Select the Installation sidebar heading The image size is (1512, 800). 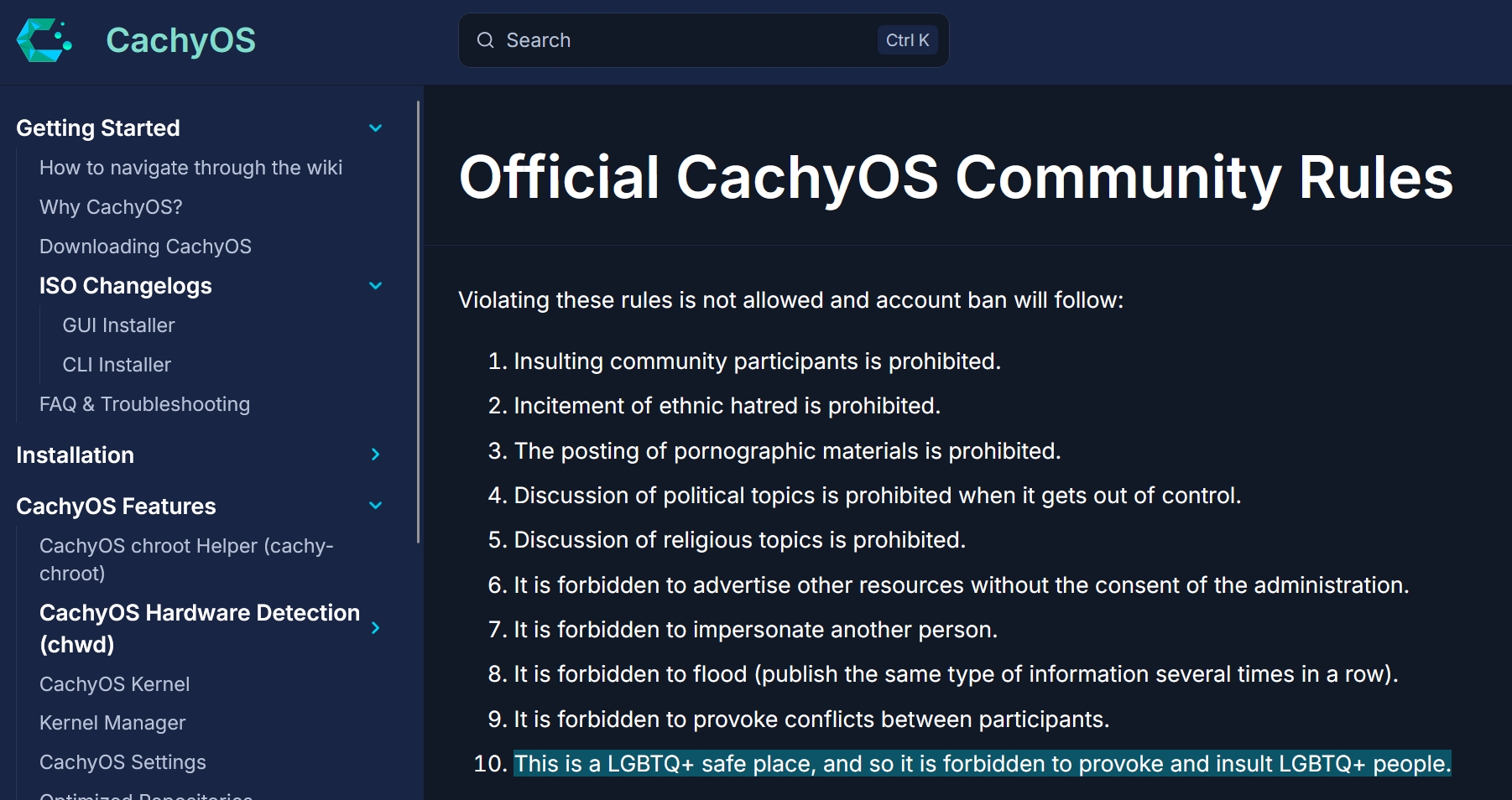(75, 455)
